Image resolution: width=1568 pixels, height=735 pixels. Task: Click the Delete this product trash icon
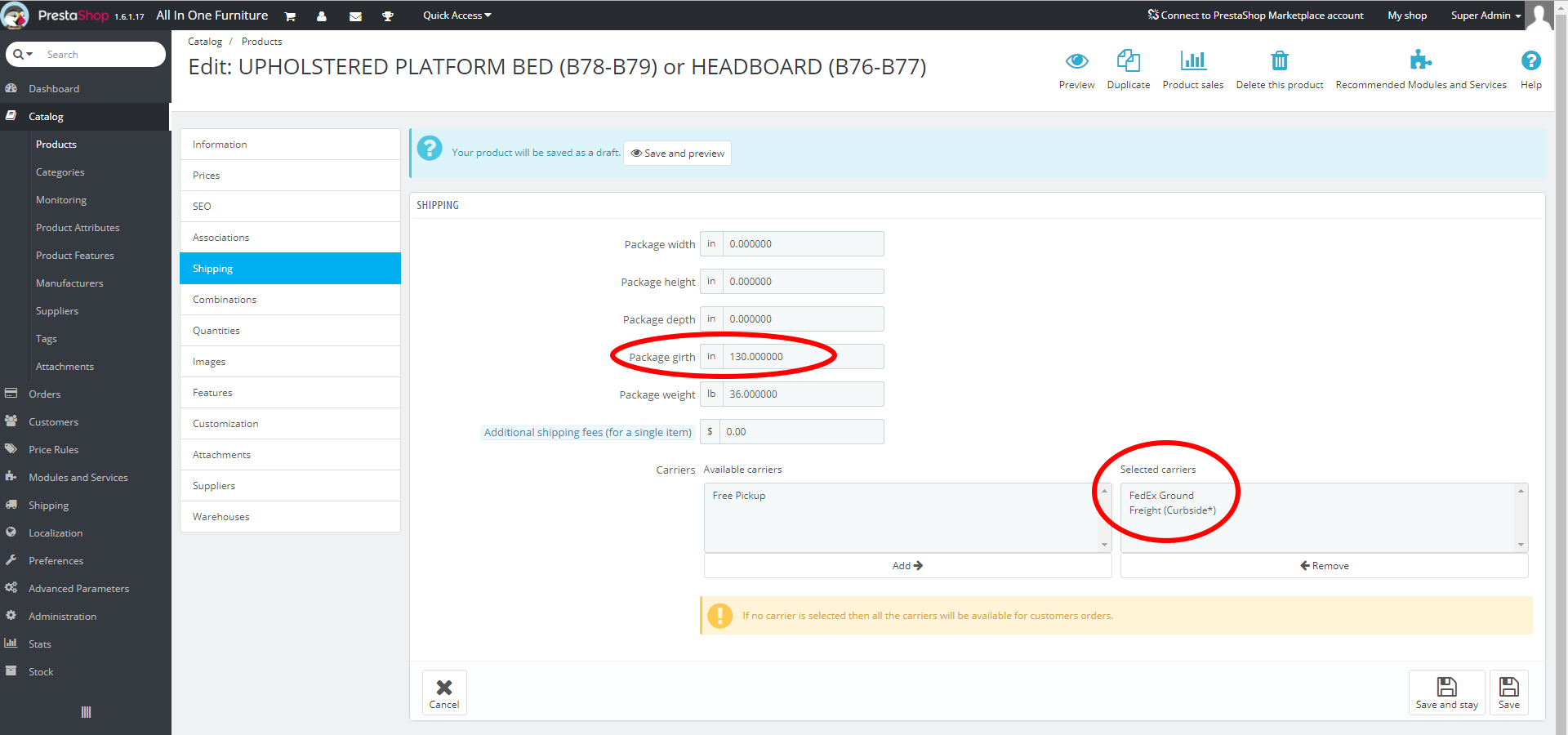tap(1279, 60)
